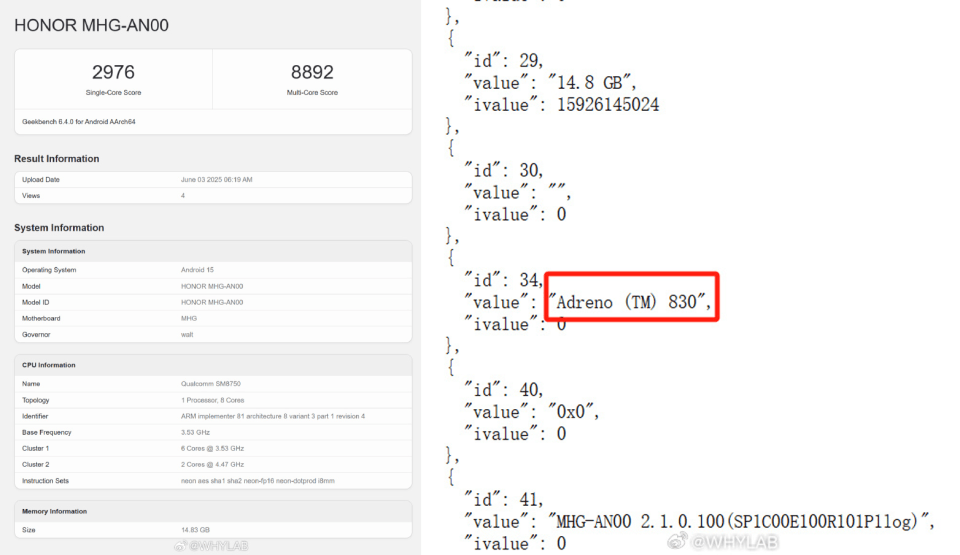Select the 2976 single-core score number
The width and height of the screenshot is (960, 555).
[113, 72]
